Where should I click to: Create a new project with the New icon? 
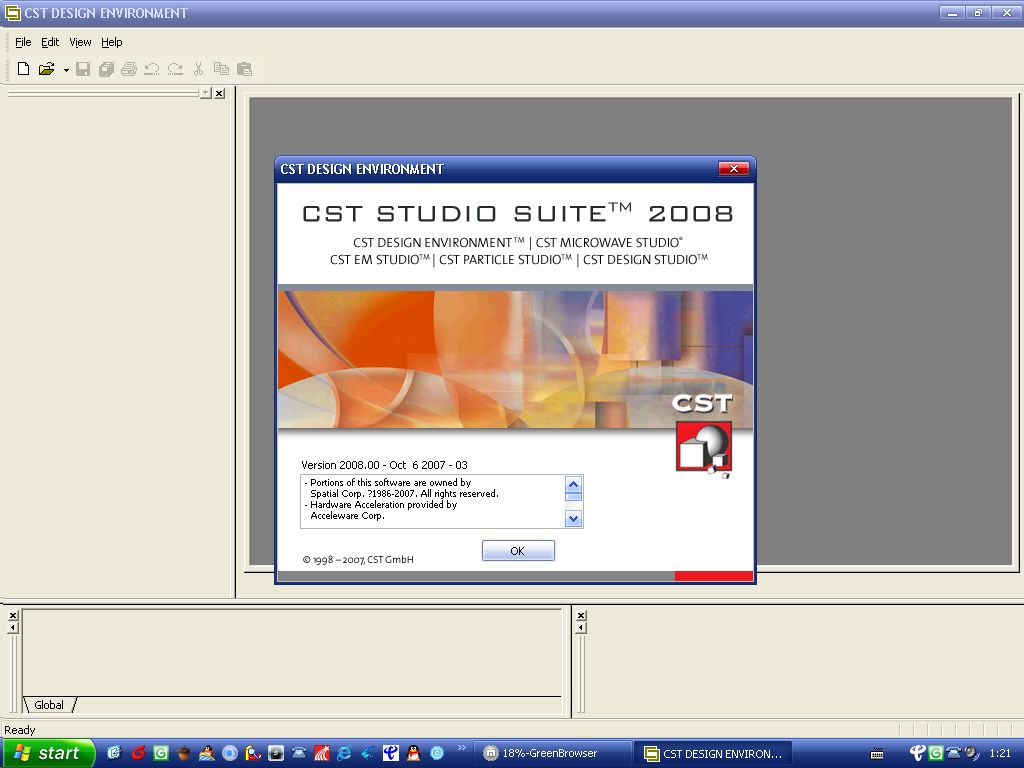24,69
